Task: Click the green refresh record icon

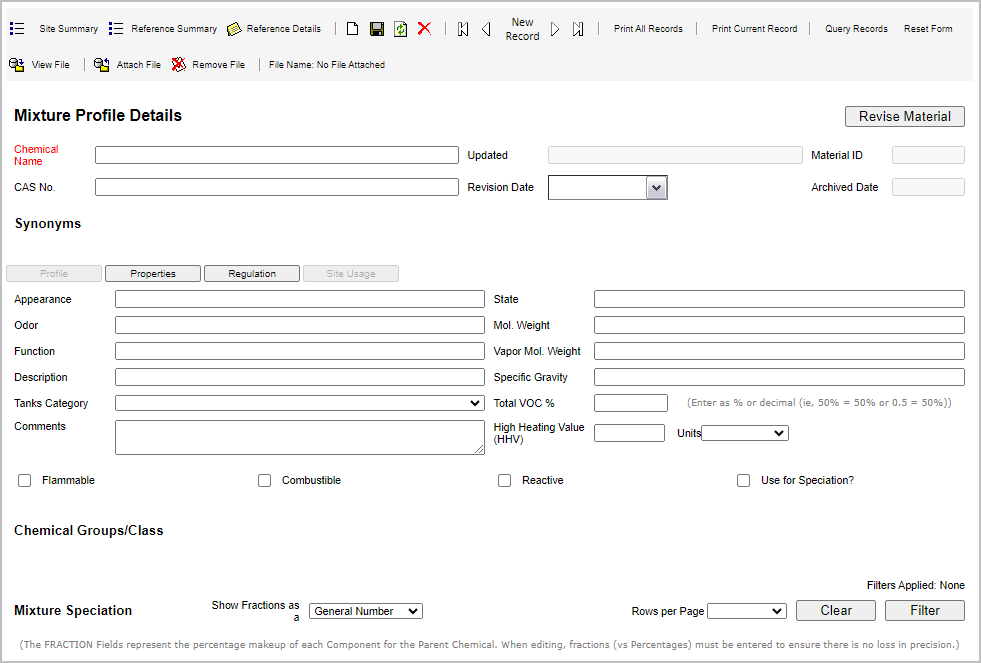Action: click(400, 29)
